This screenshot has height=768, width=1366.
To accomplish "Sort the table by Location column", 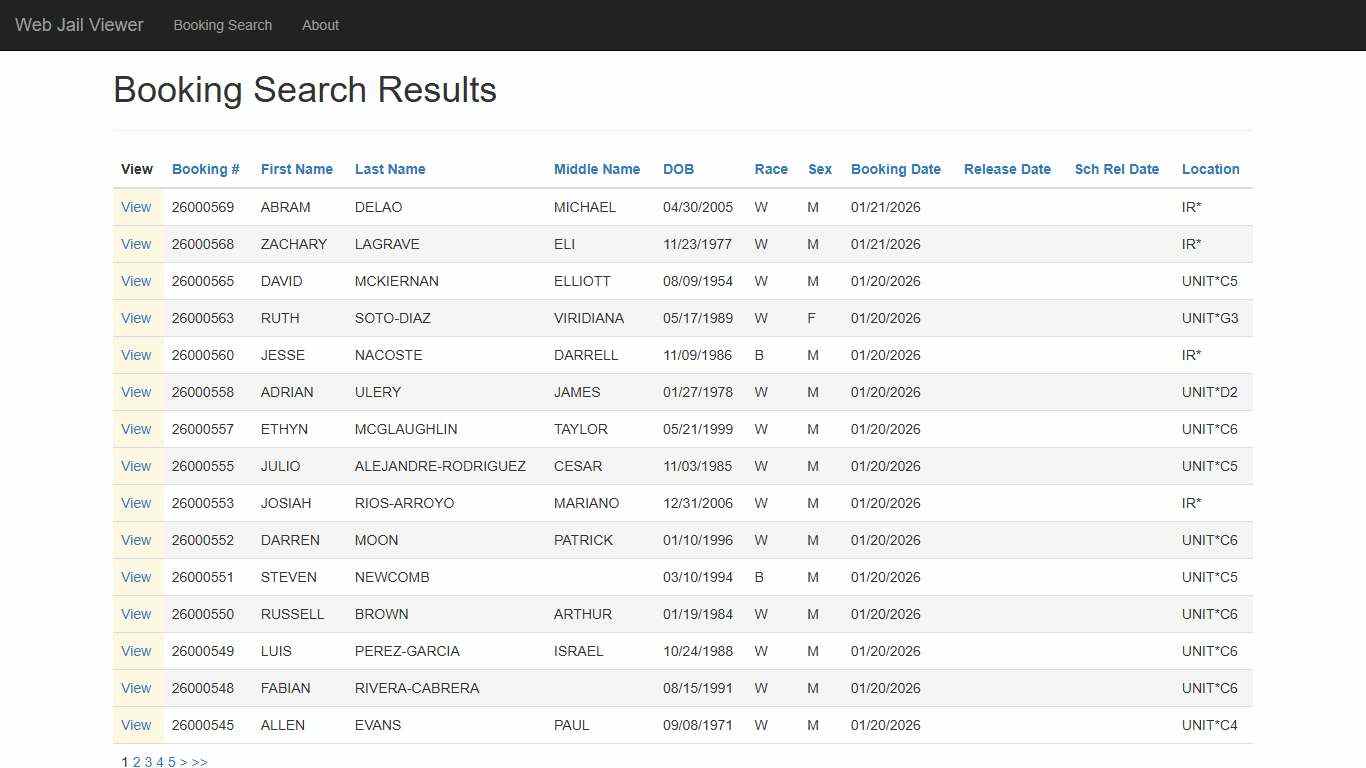I will point(1210,169).
